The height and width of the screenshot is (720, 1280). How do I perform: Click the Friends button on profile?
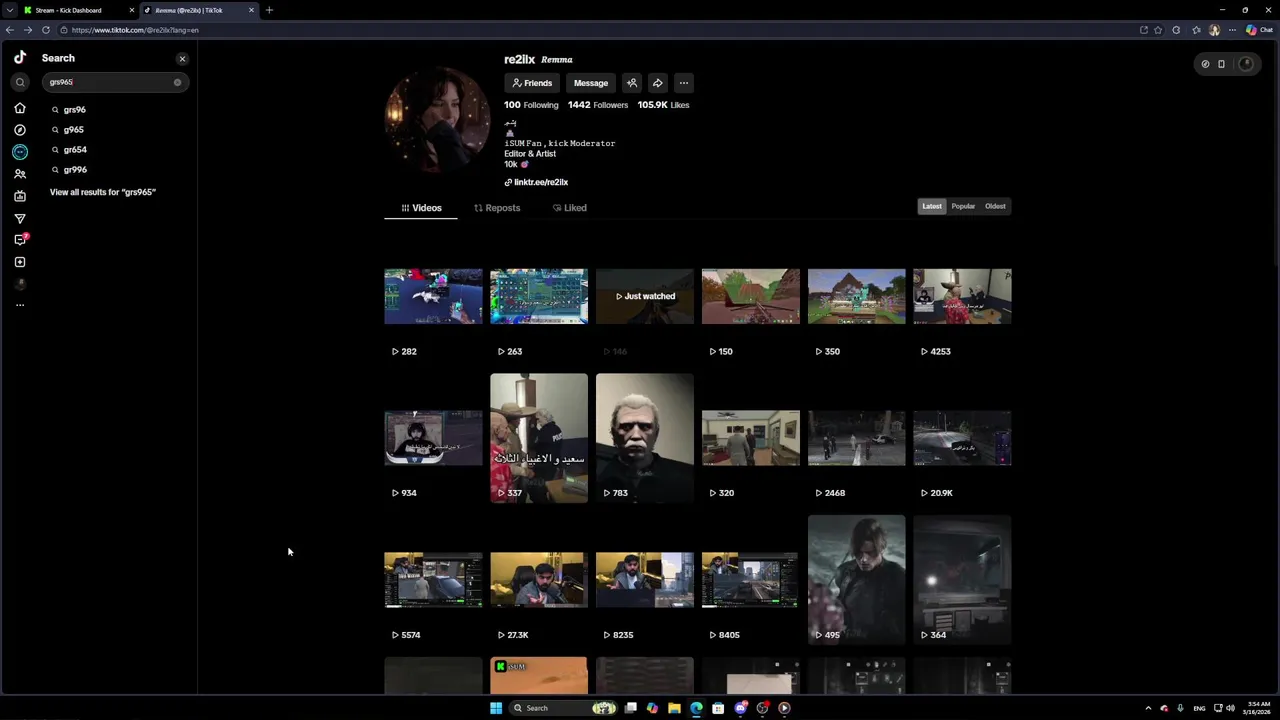tap(532, 83)
